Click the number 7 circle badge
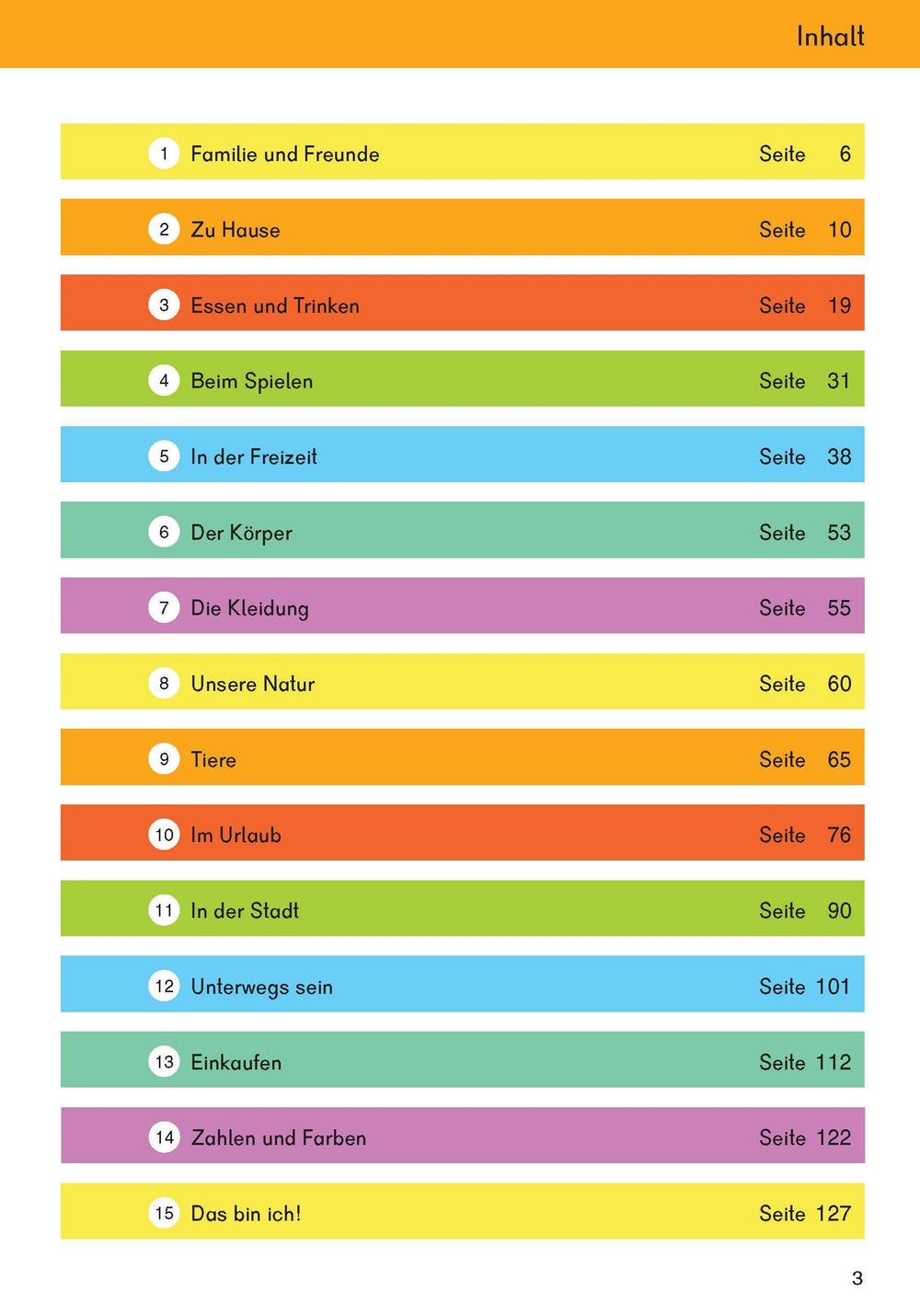 (164, 607)
